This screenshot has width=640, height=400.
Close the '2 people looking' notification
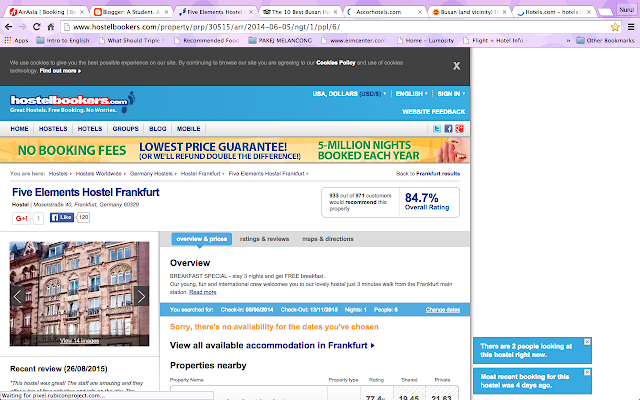coord(587,342)
